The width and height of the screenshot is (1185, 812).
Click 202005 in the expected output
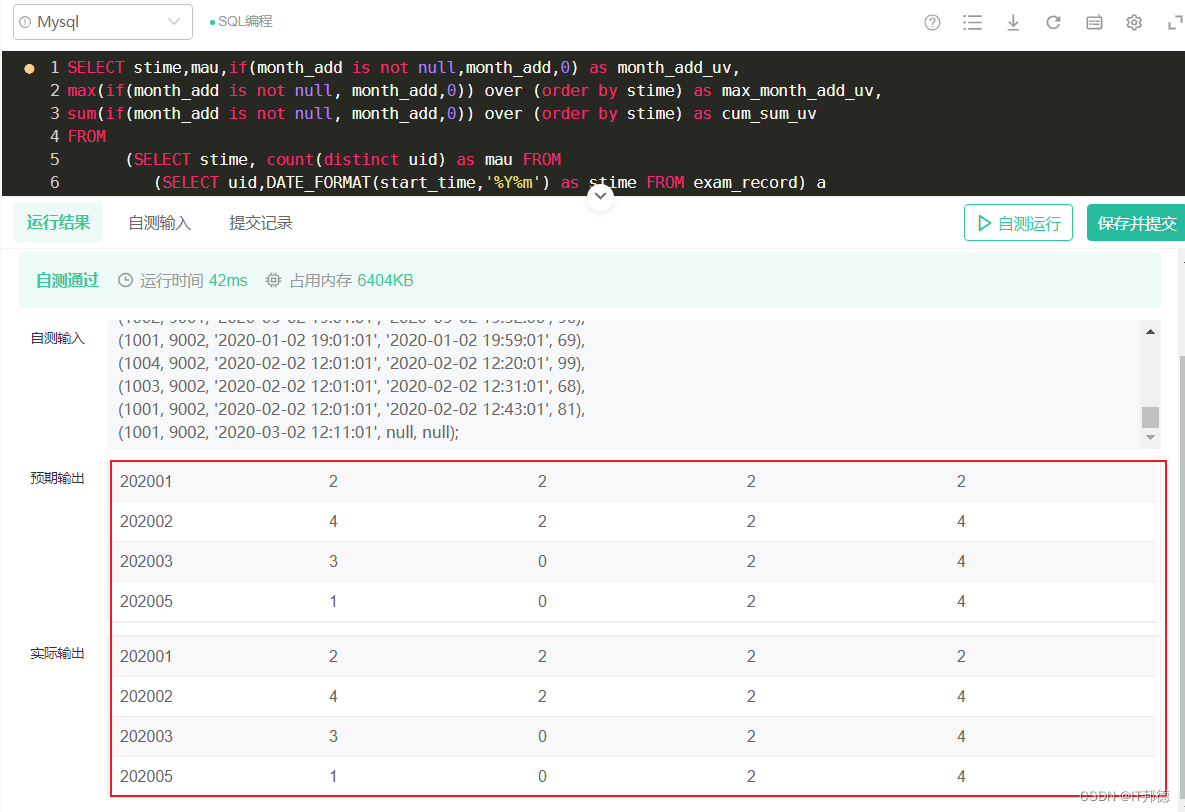tap(146, 602)
